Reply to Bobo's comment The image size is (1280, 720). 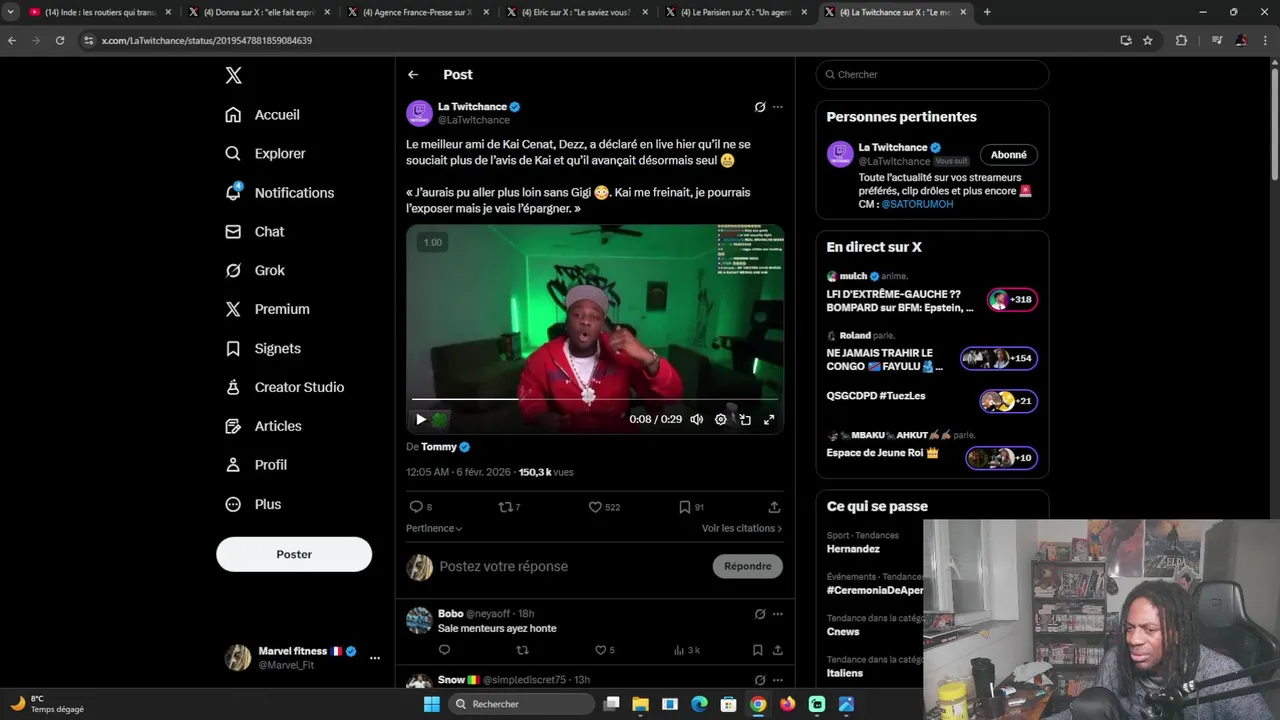pos(445,650)
